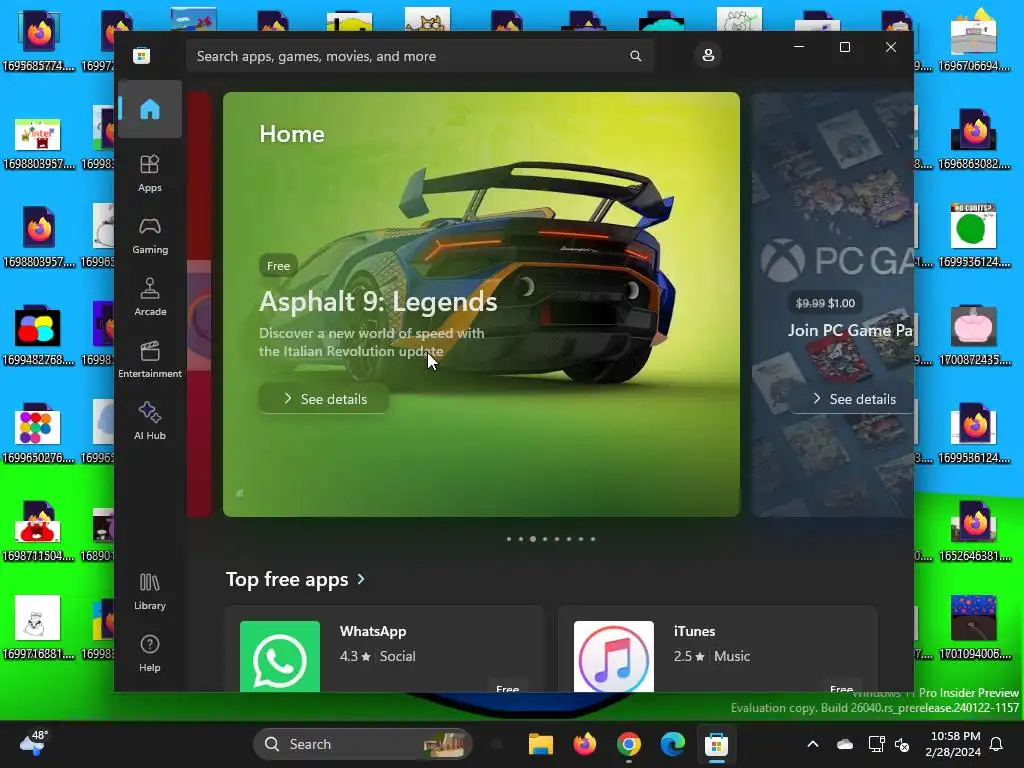Open the Library in the sidebar
Viewport: 1024px width, 768px height.
pyautogui.click(x=150, y=592)
